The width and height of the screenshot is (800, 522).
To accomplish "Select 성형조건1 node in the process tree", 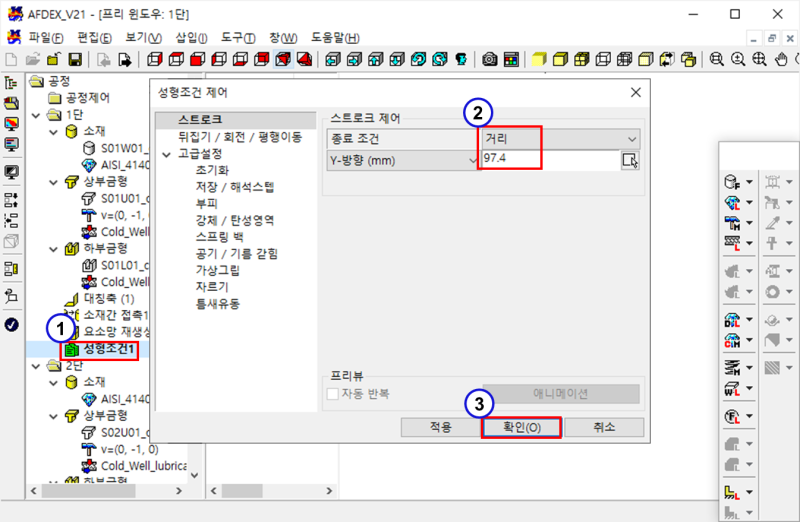I will (x=110, y=349).
